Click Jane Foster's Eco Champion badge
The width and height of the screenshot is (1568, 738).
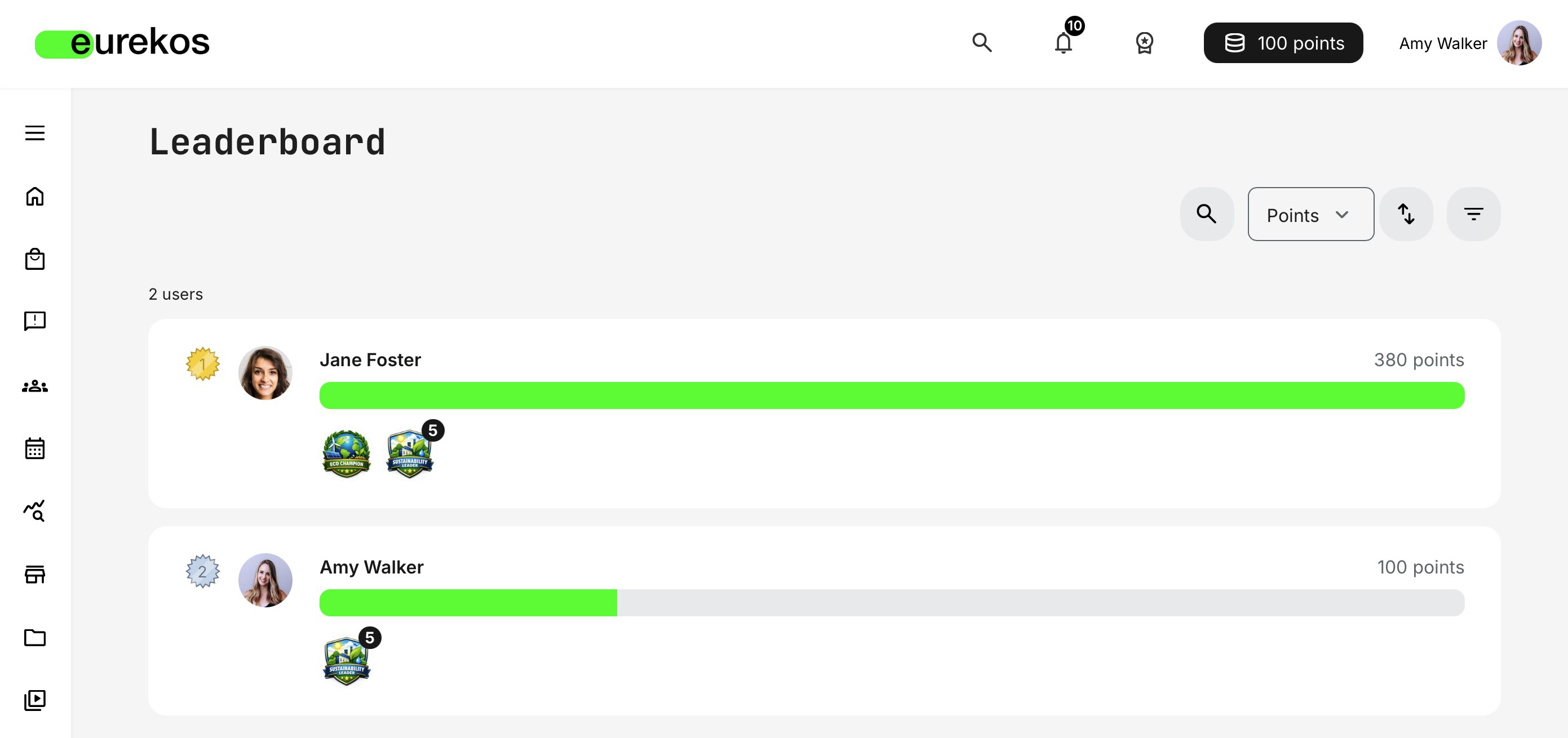pos(347,454)
